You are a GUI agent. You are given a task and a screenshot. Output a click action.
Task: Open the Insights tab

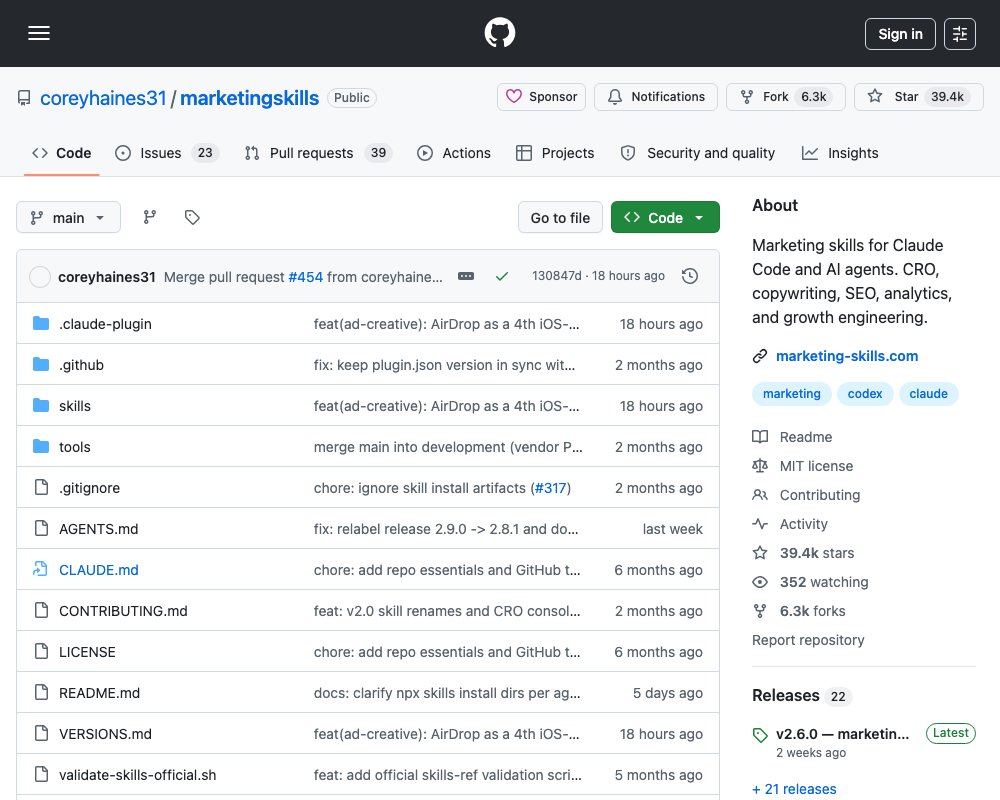(x=840, y=153)
